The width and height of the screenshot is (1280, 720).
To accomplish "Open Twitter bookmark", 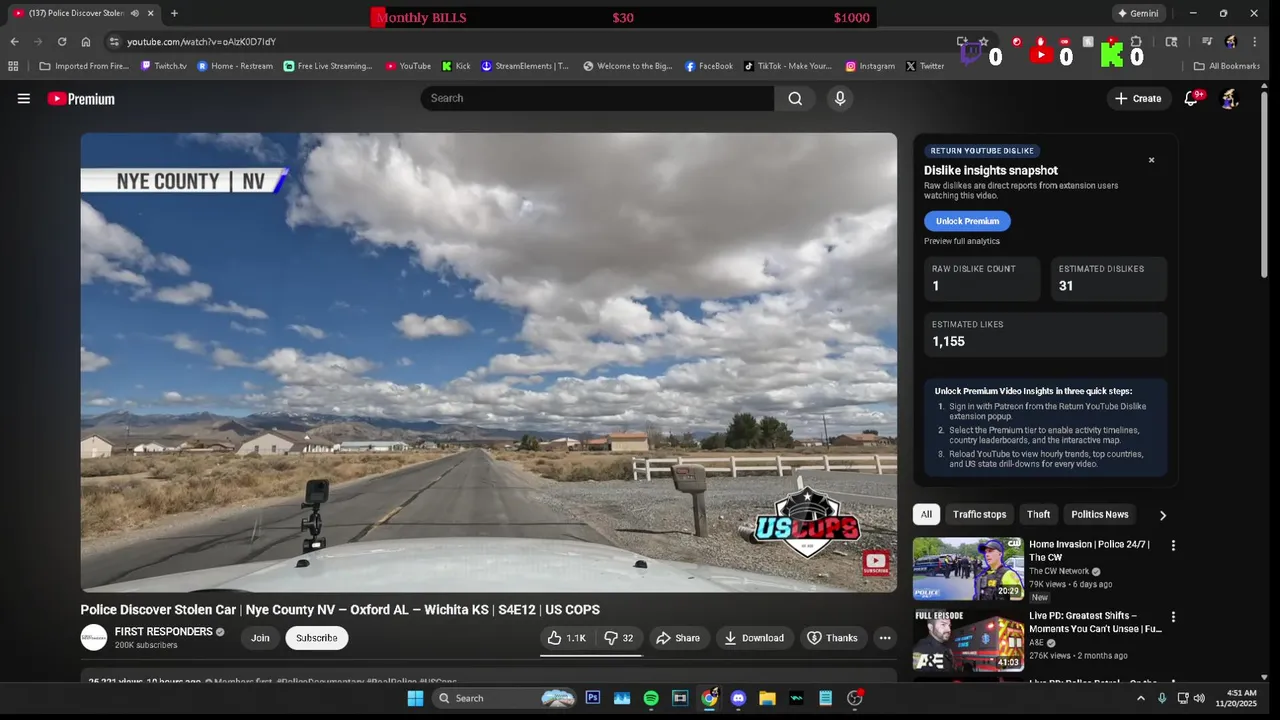I will pos(925,66).
